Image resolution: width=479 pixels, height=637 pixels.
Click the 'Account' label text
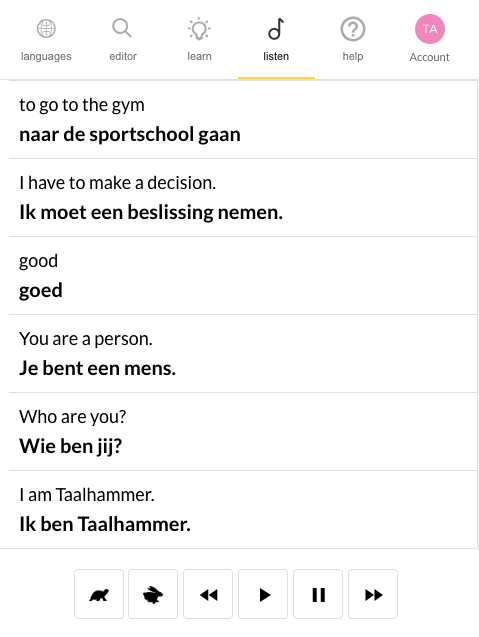pyautogui.click(x=429, y=57)
